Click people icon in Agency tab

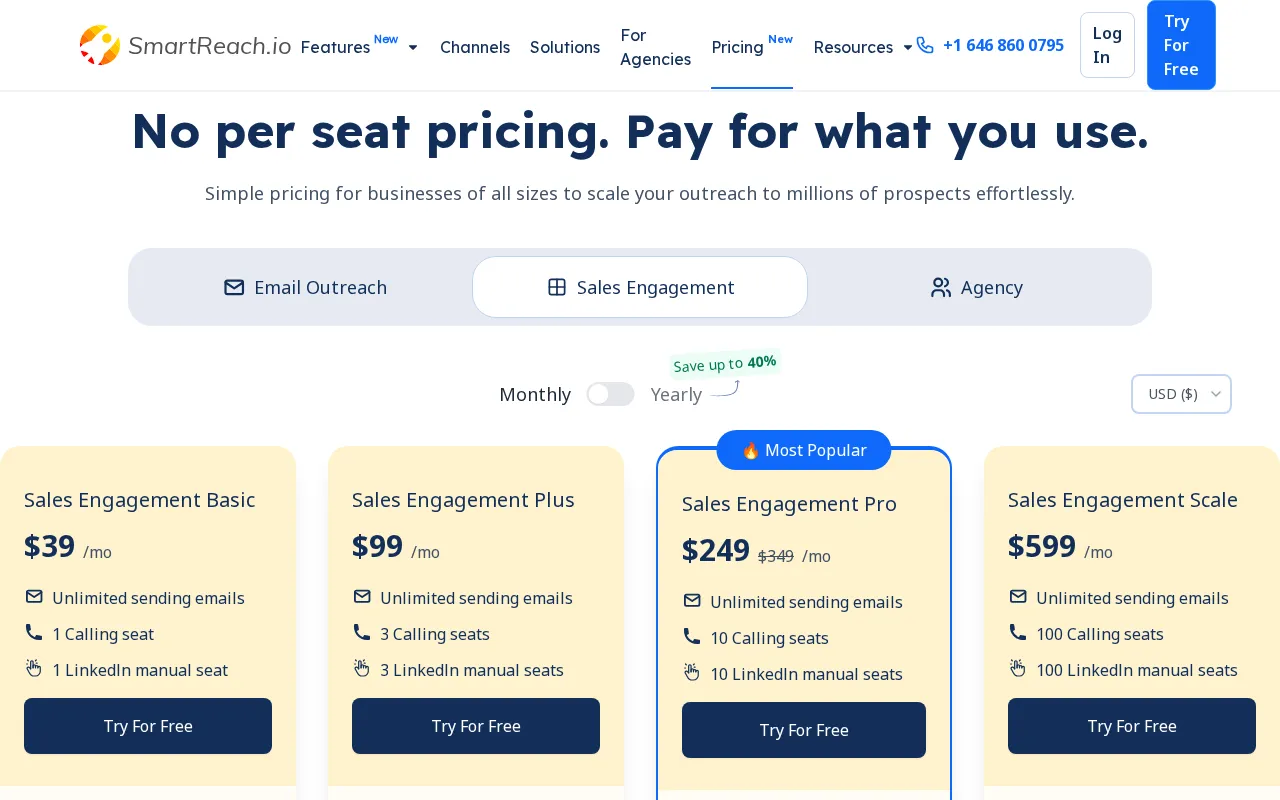click(941, 288)
